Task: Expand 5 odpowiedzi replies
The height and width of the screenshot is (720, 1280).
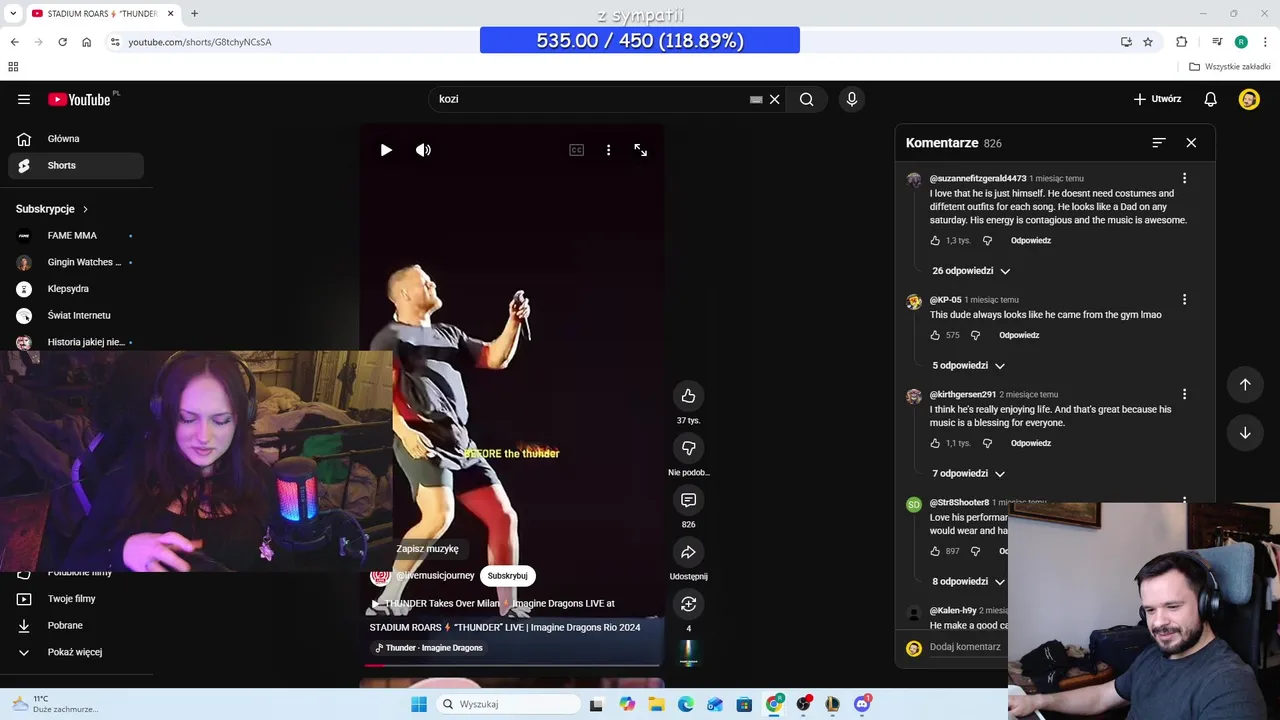Action: [968, 366]
